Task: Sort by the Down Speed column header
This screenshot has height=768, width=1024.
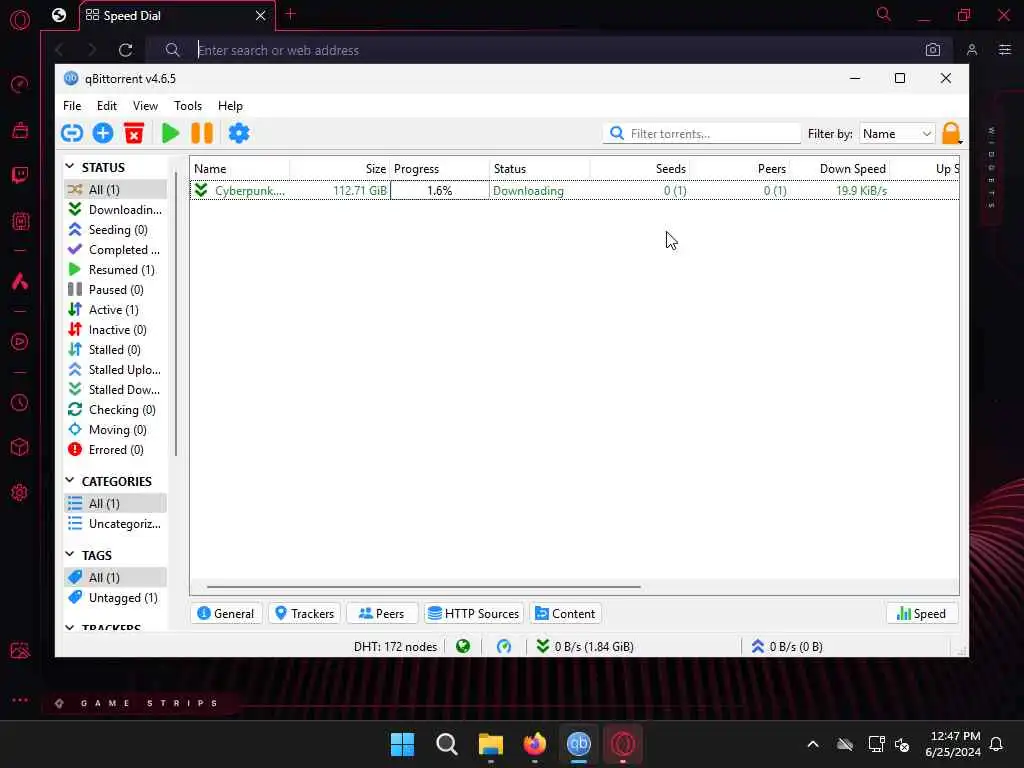Action: coord(840,168)
